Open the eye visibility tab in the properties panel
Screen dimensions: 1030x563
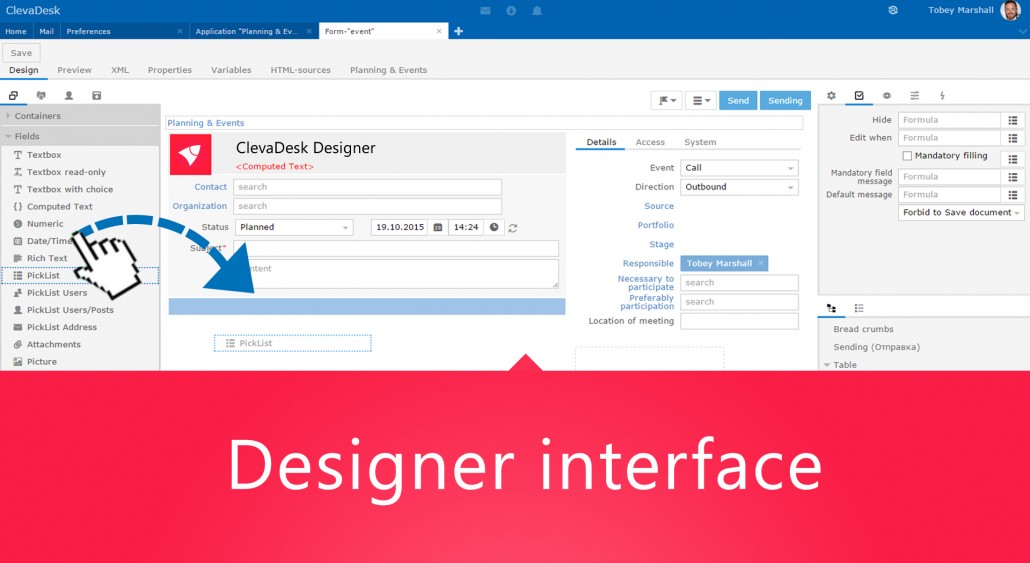887,95
